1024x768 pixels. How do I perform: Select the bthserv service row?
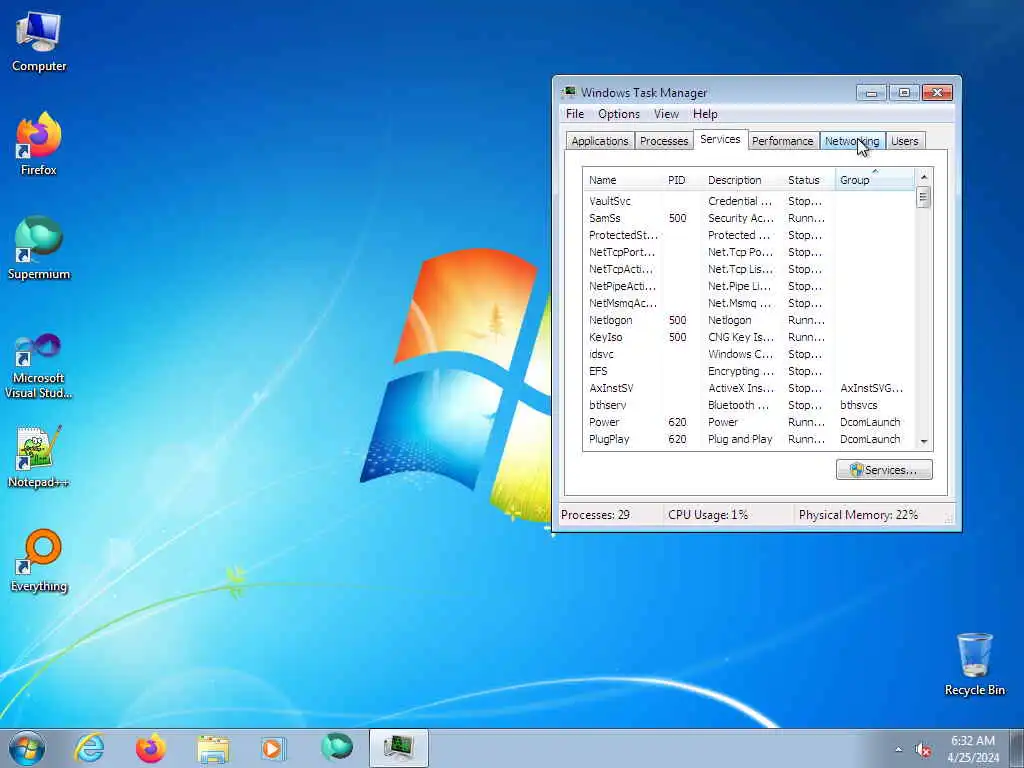click(x=749, y=405)
